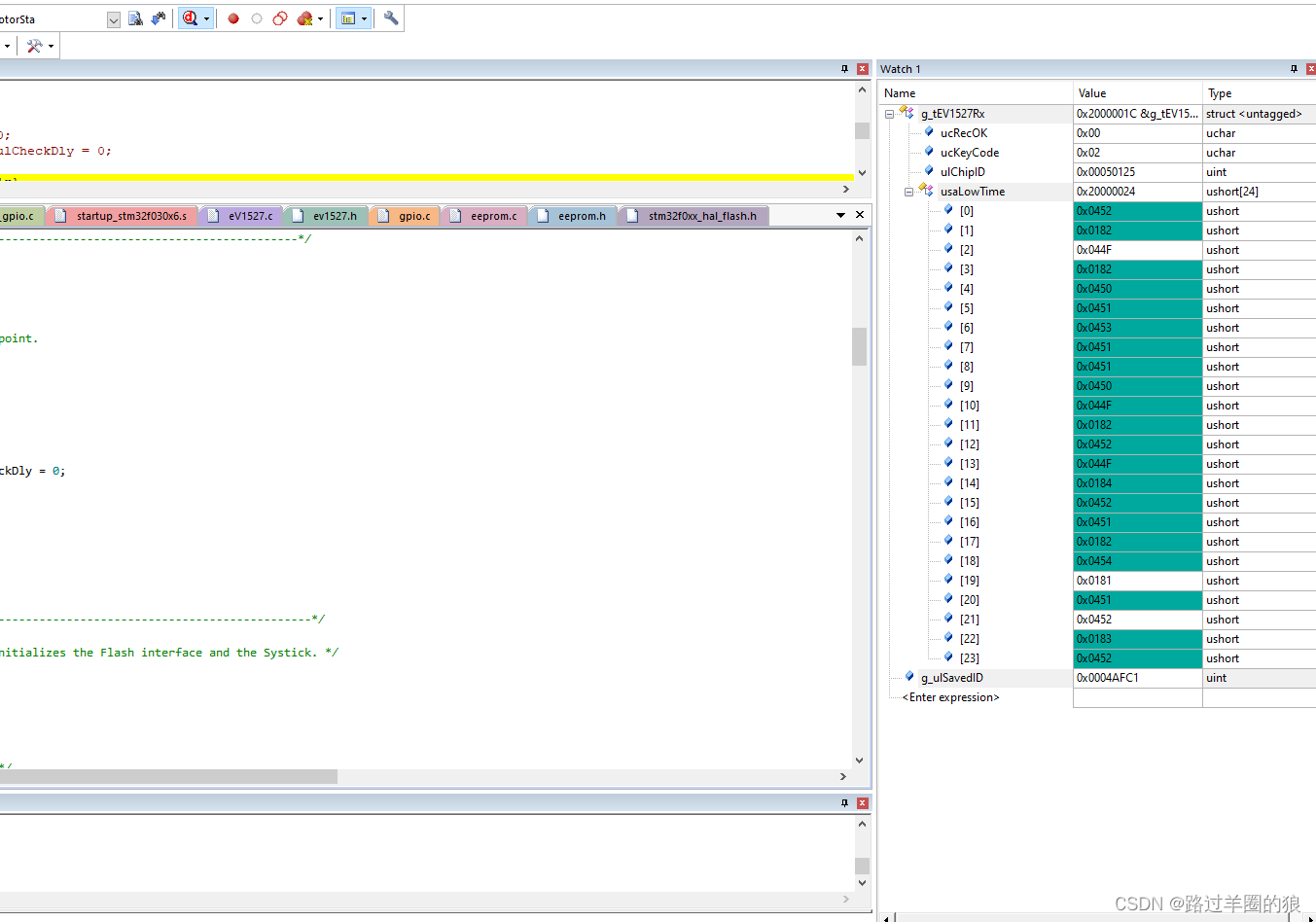The width and height of the screenshot is (1316, 922).
Task: Click the Type column header in Watch
Action: point(1260,93)
